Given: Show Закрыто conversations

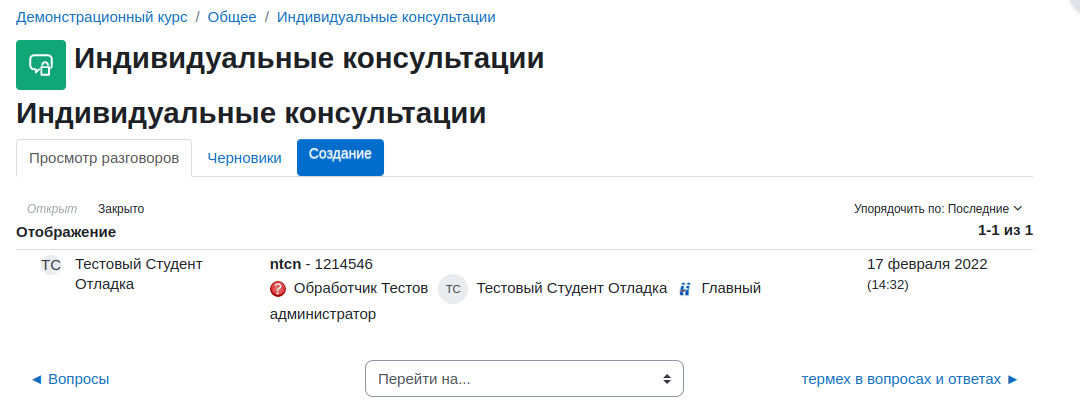Looking at the screenshot, I should click(121, 209).
